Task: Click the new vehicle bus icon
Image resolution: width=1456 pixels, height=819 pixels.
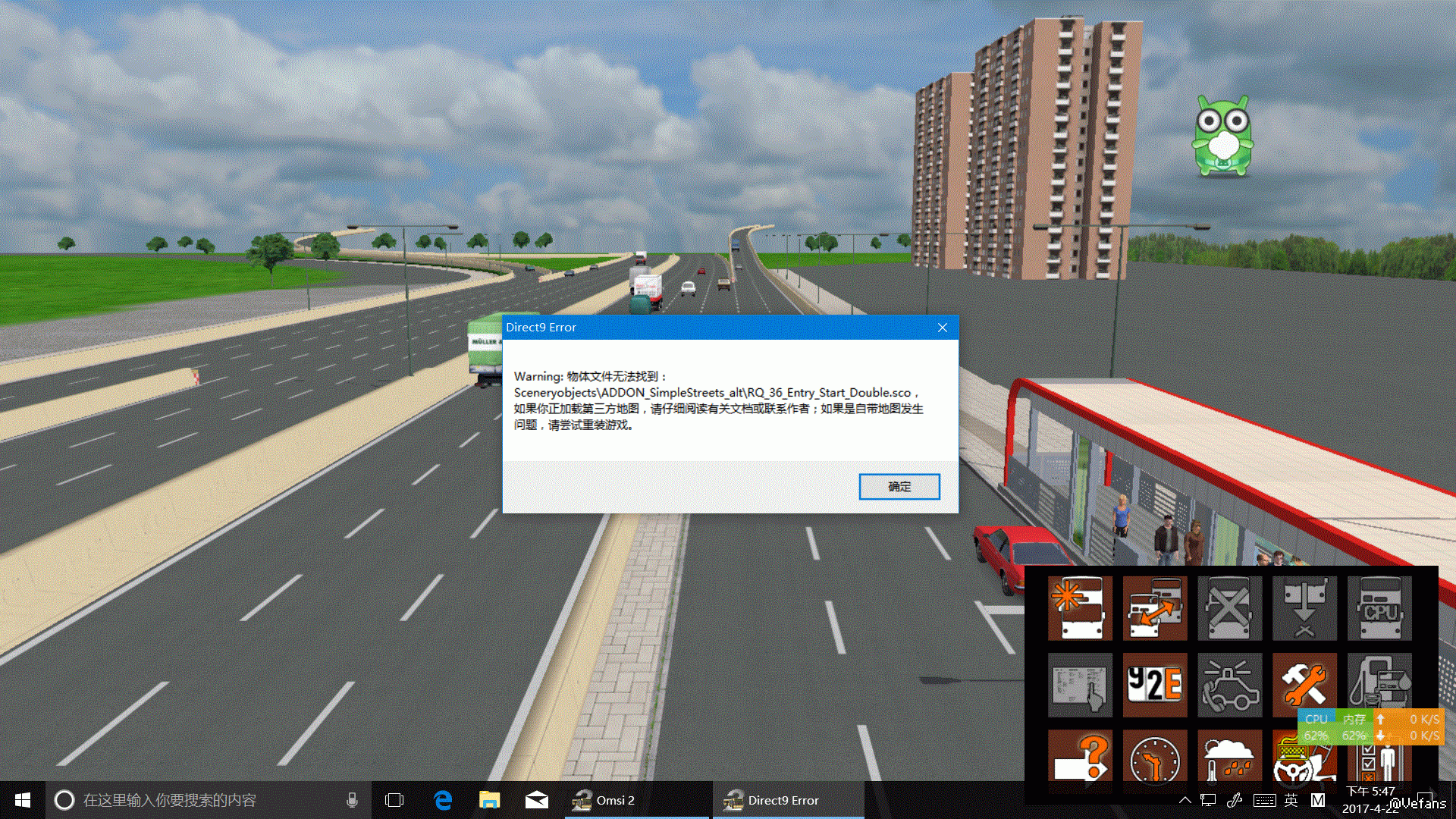Action: pyautogui.click(x=1080, y=608)
